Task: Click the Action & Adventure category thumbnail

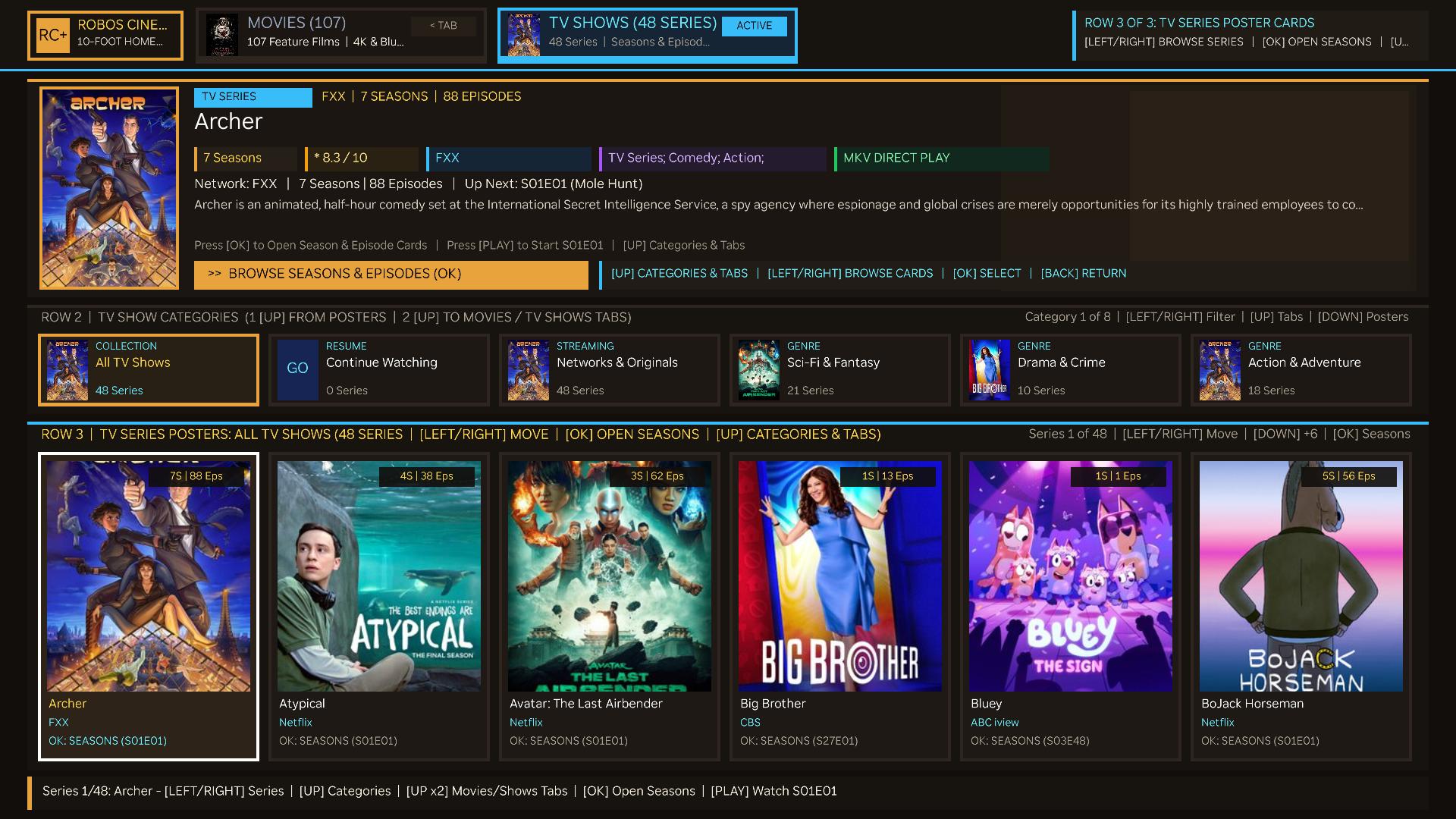Action: point(1220,369)
